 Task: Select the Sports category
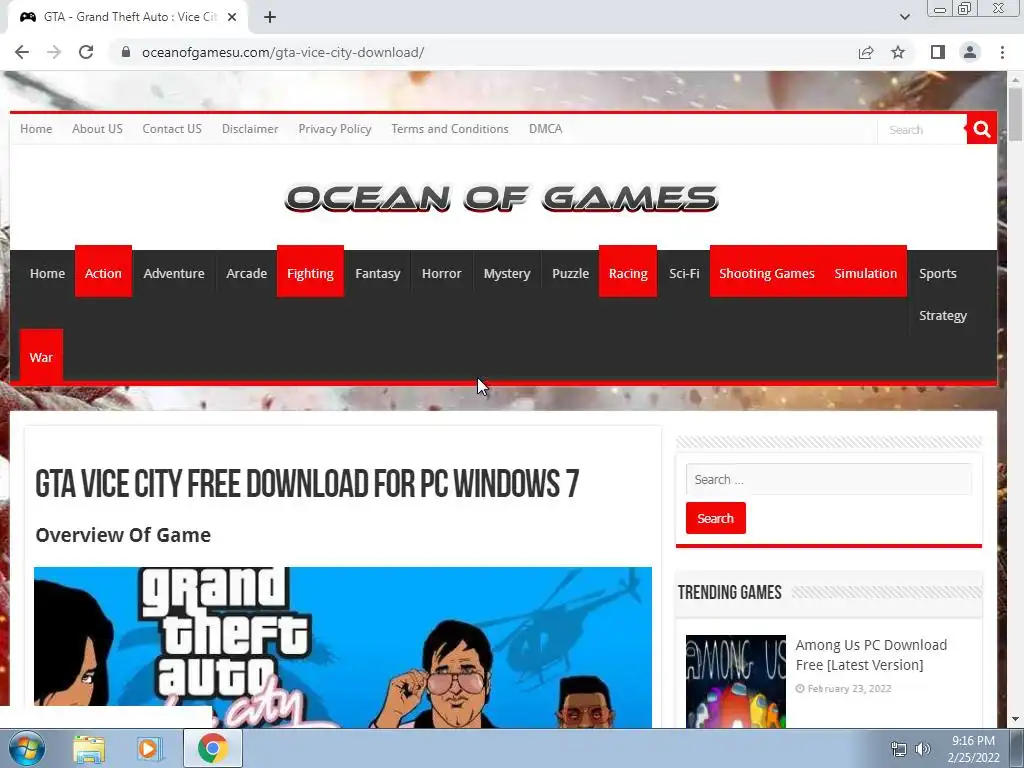point(938,273)
